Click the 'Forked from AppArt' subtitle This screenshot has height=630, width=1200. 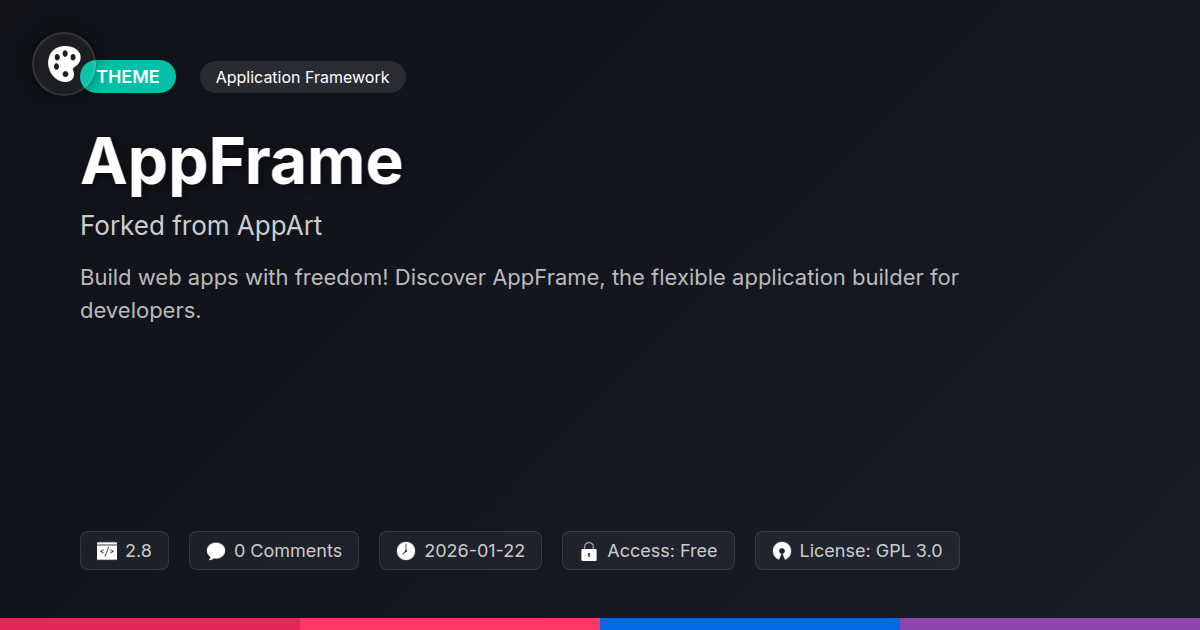click(x=201, y=226)
